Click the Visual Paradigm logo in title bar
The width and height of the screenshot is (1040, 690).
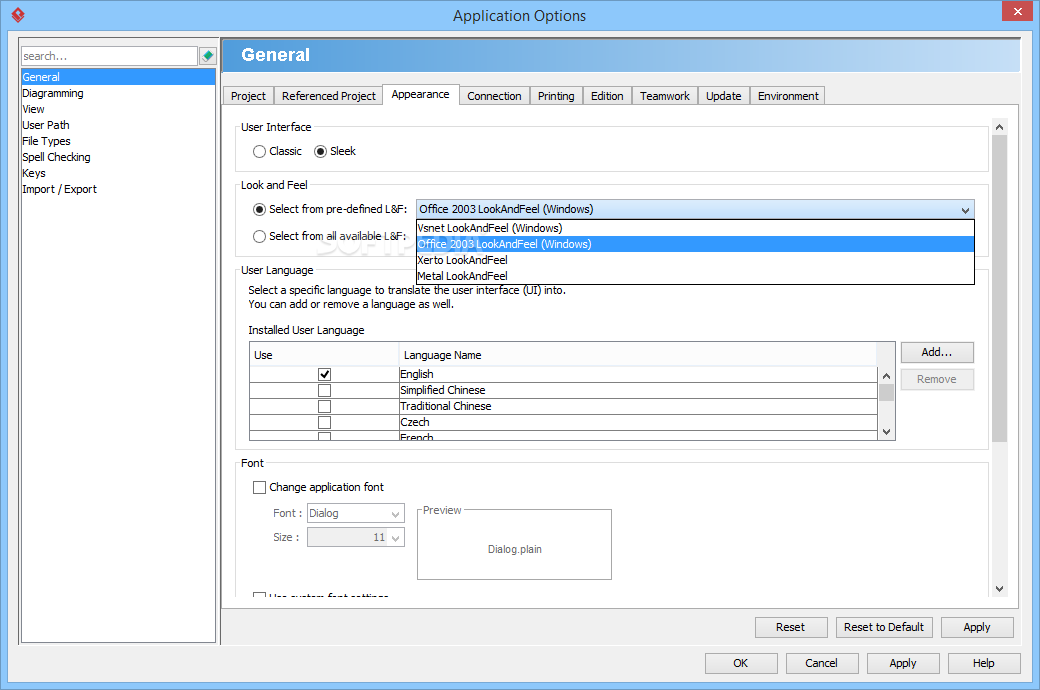[x=18, y=15]
